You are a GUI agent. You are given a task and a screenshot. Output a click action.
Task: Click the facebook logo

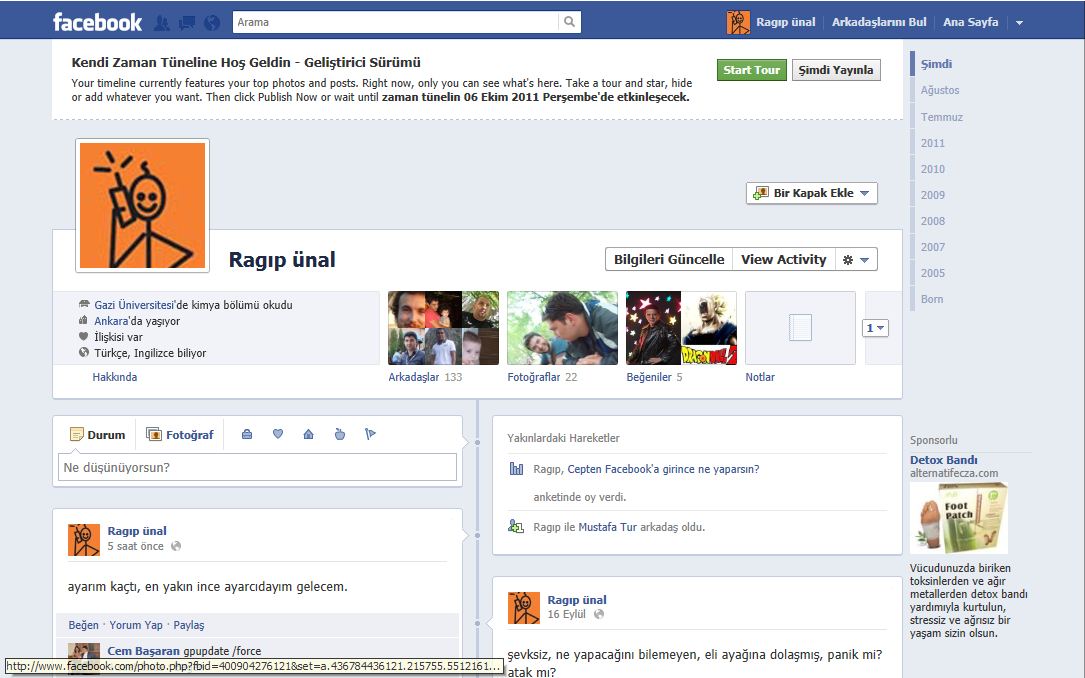coord(98,22)
